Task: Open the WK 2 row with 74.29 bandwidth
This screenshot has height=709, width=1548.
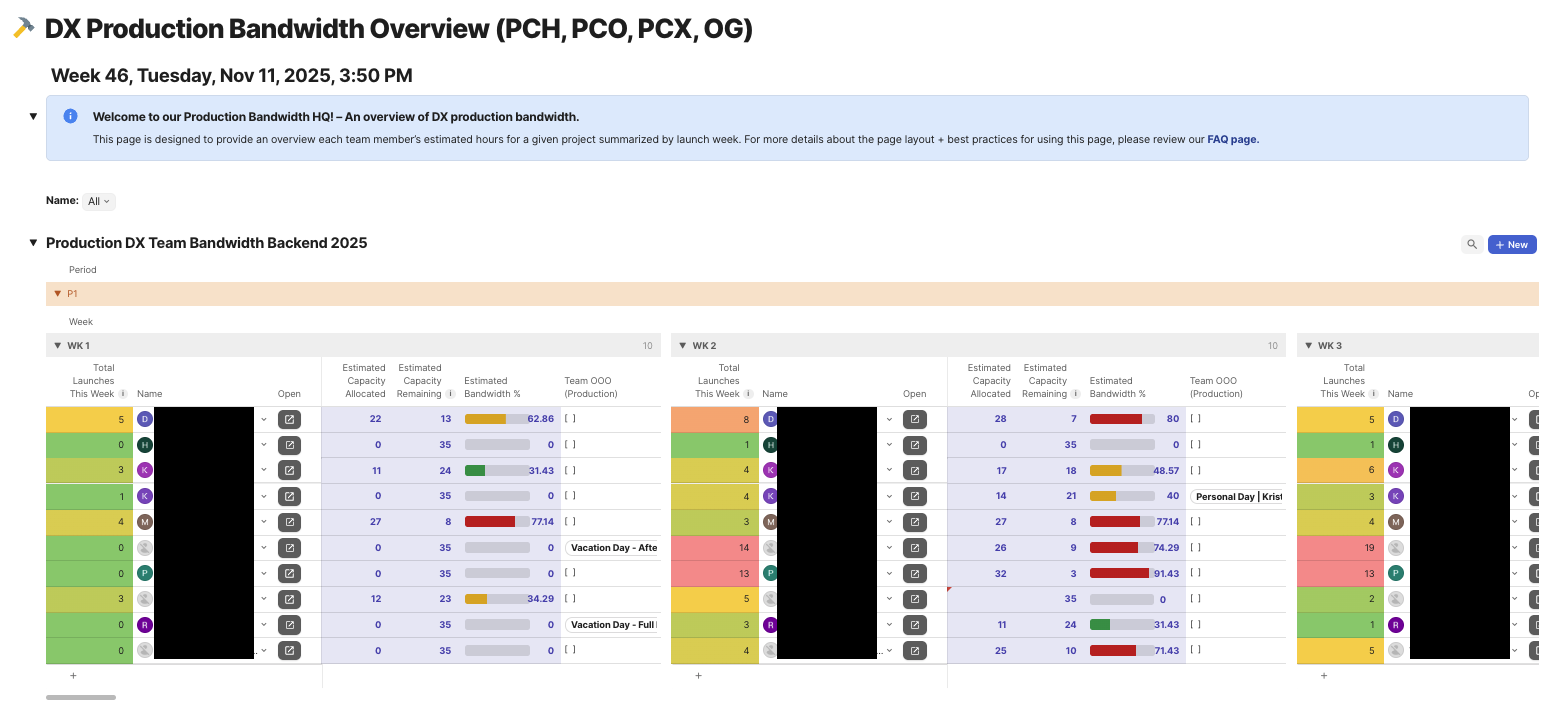Action: tap(914, 548)
